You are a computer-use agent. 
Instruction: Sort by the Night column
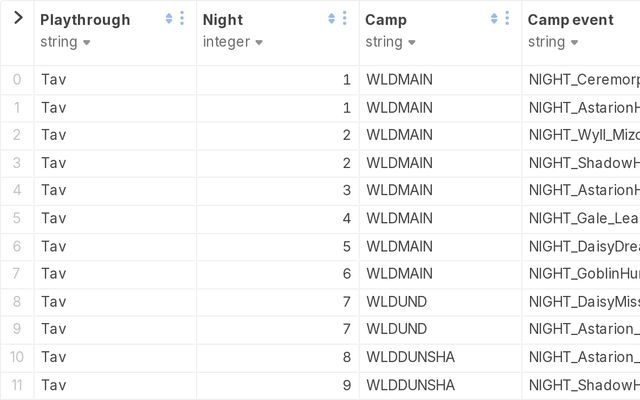coord(331,19)
